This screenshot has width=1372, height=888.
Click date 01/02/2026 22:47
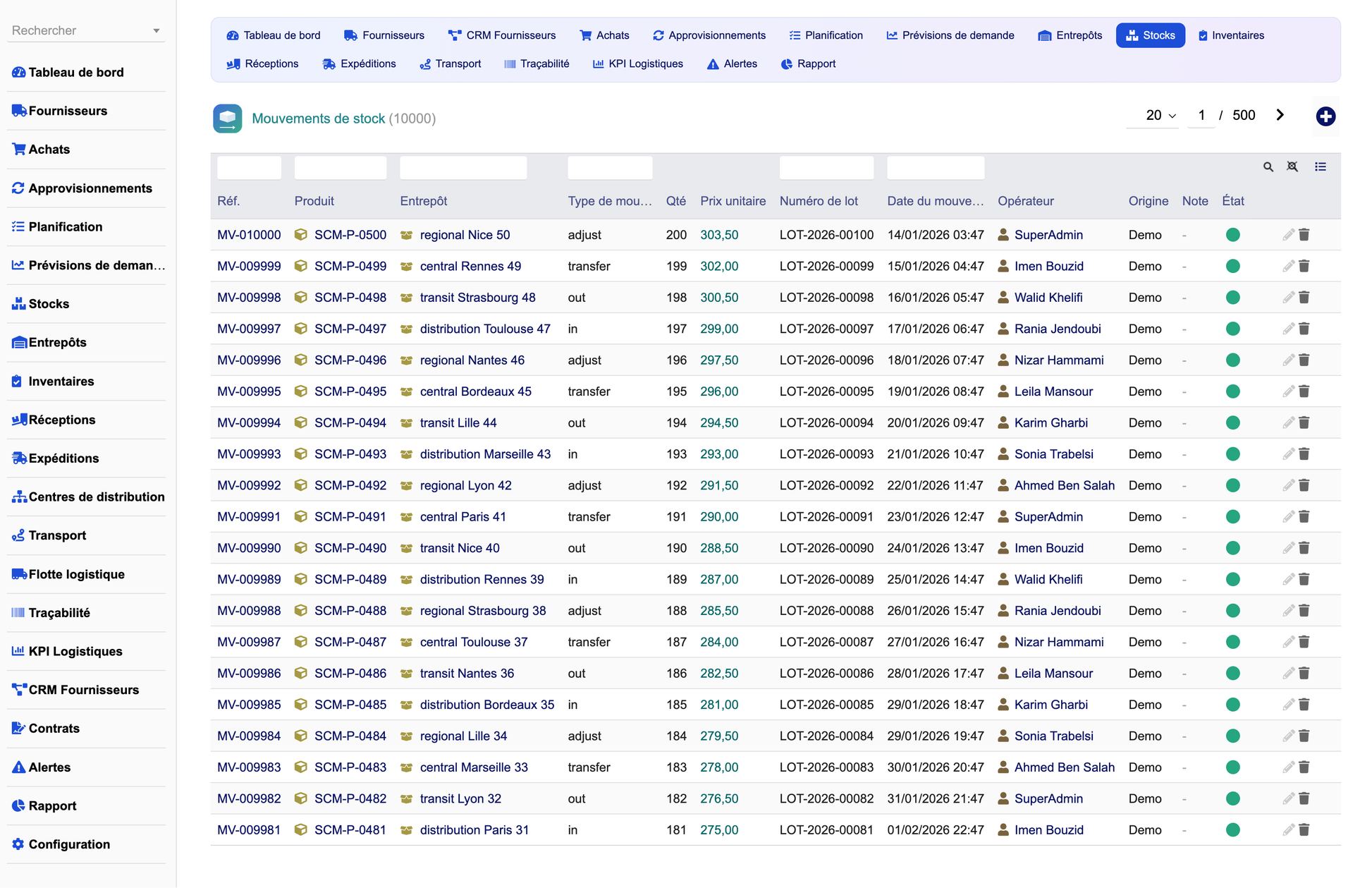[936, 830]
